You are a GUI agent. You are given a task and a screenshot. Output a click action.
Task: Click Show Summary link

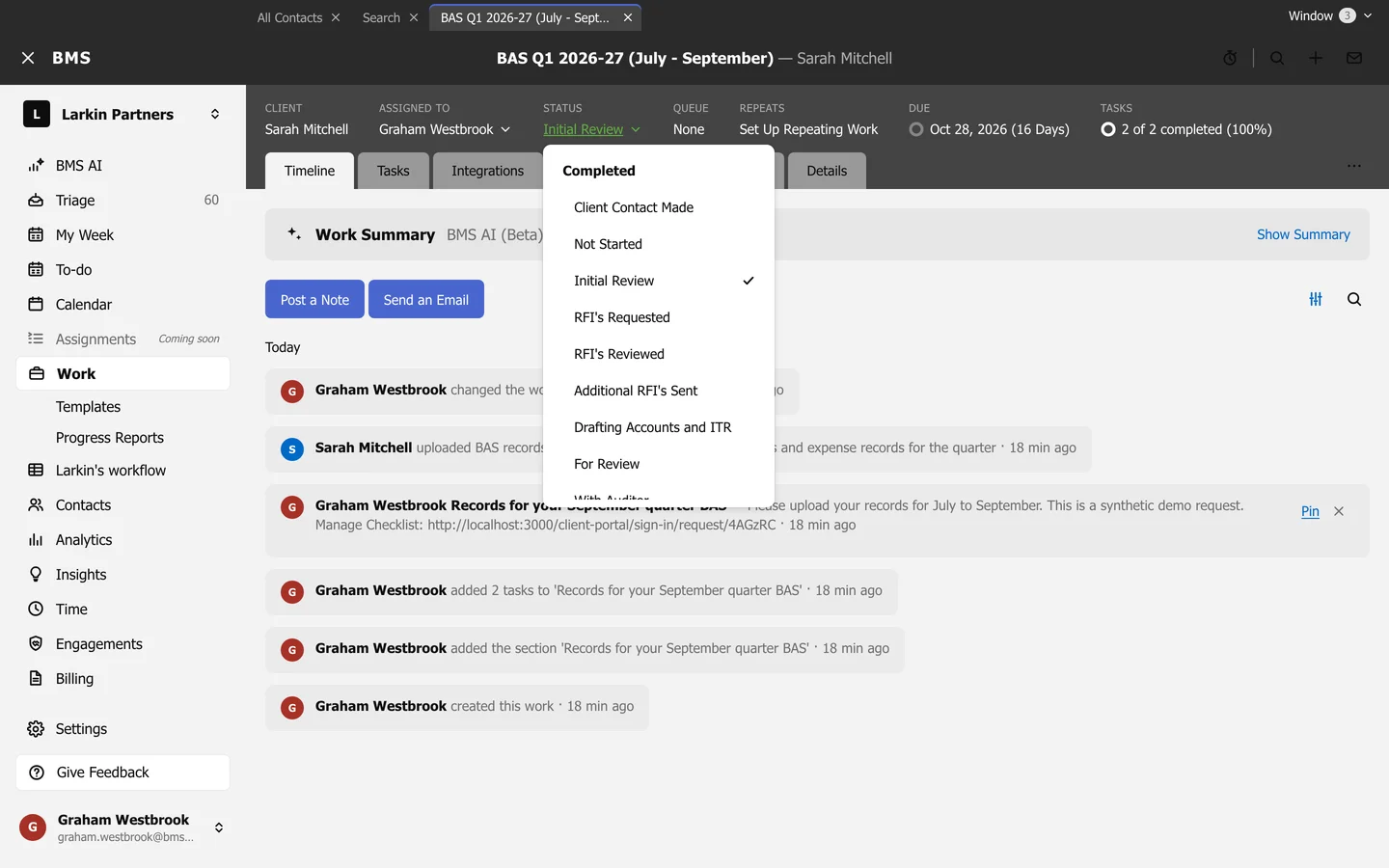(x=1303, y=234)
